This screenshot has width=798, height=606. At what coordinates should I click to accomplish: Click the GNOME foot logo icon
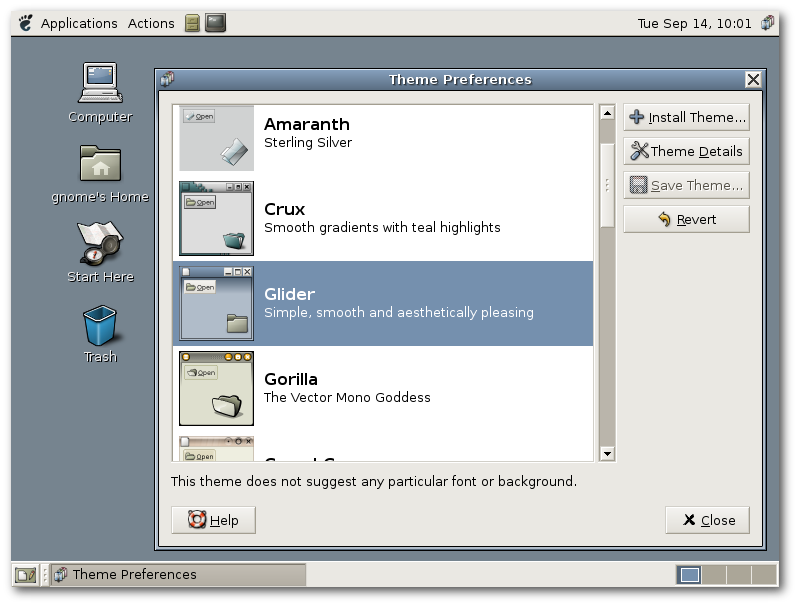click(x=25, y=23)
